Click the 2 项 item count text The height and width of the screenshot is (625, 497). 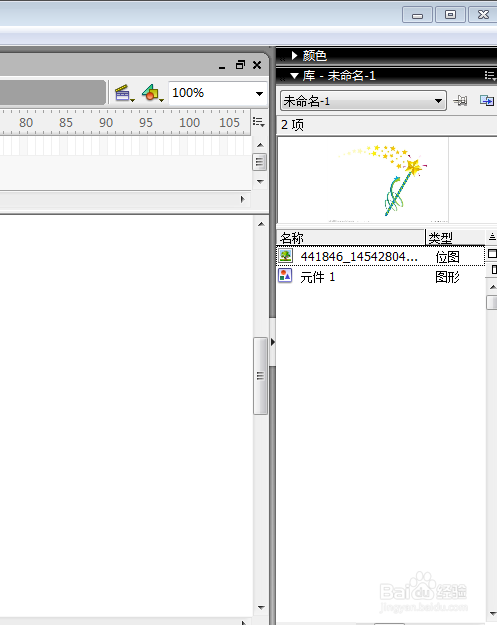tap(292, 125)
